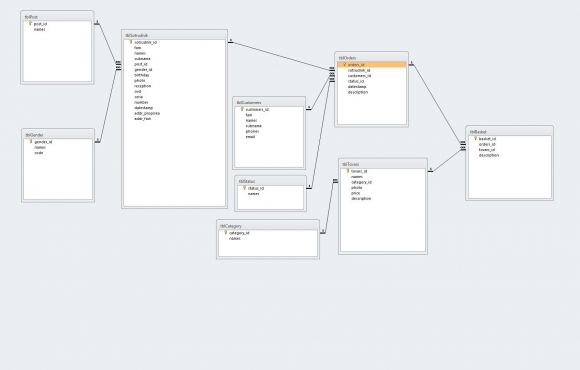Click the email field in tblCustomers
This screenshot has width=580, height=370.
[x=250, y=137]
